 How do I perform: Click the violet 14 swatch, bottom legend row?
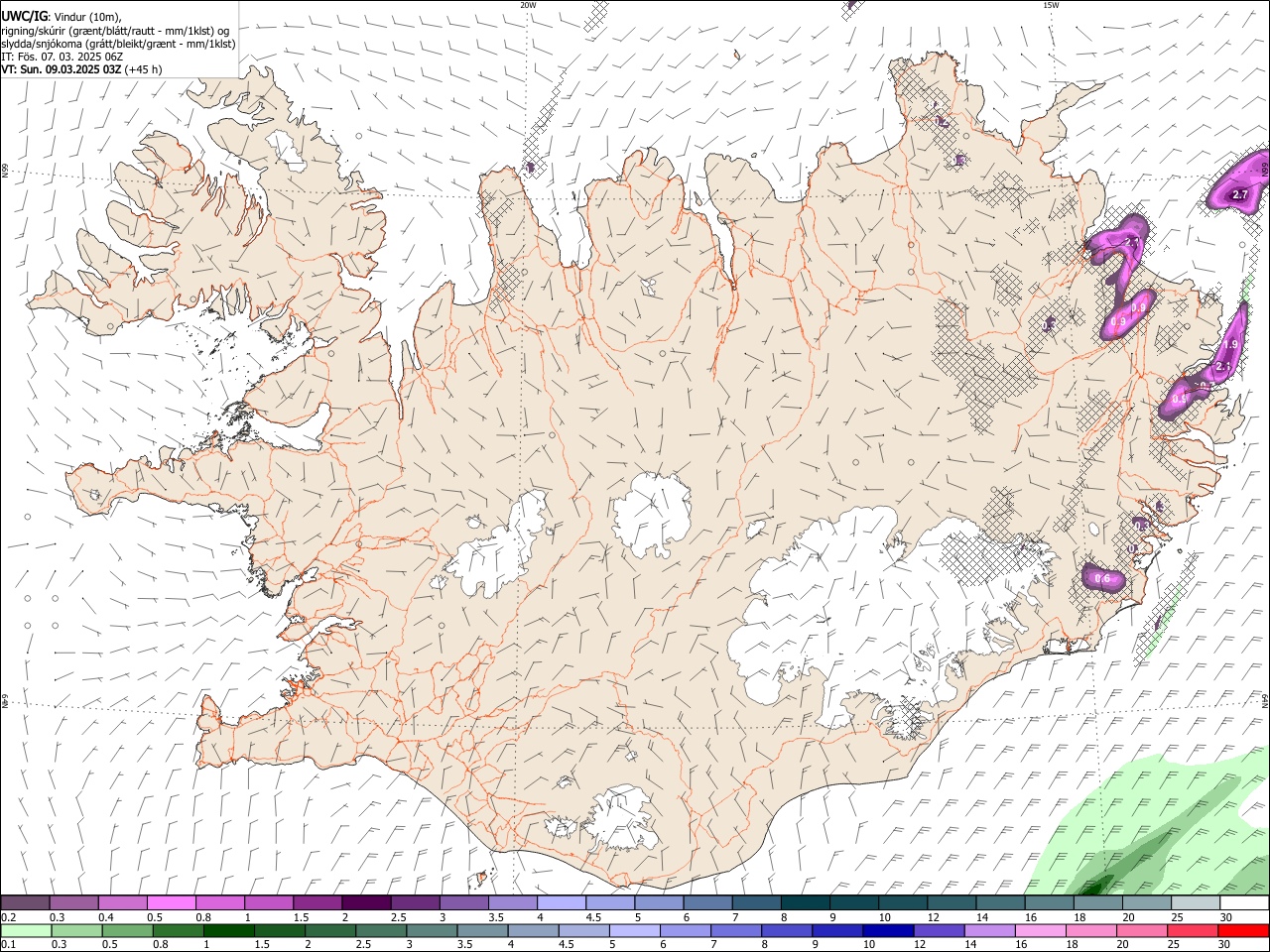988,930
